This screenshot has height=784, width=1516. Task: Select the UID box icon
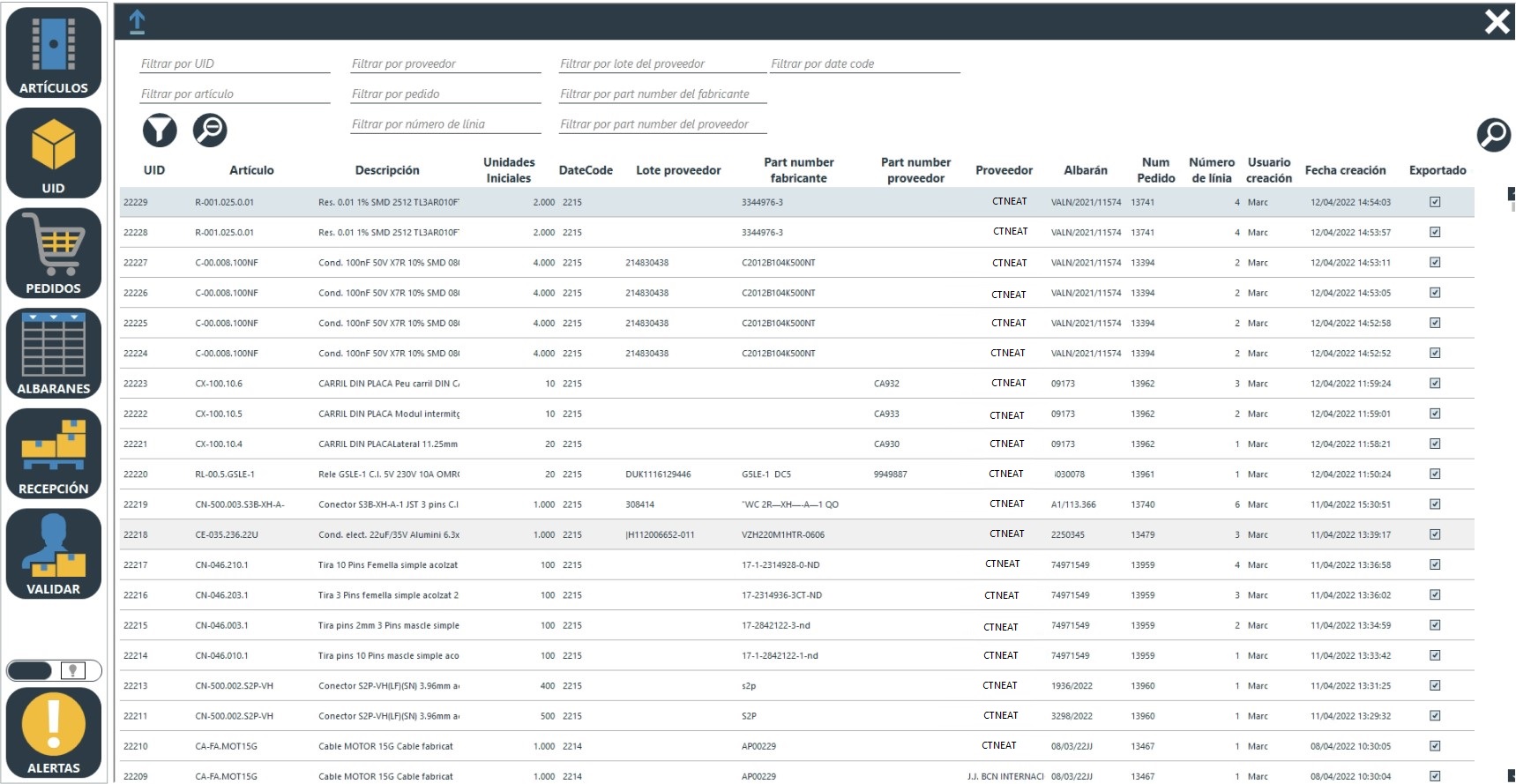point(54,153)
